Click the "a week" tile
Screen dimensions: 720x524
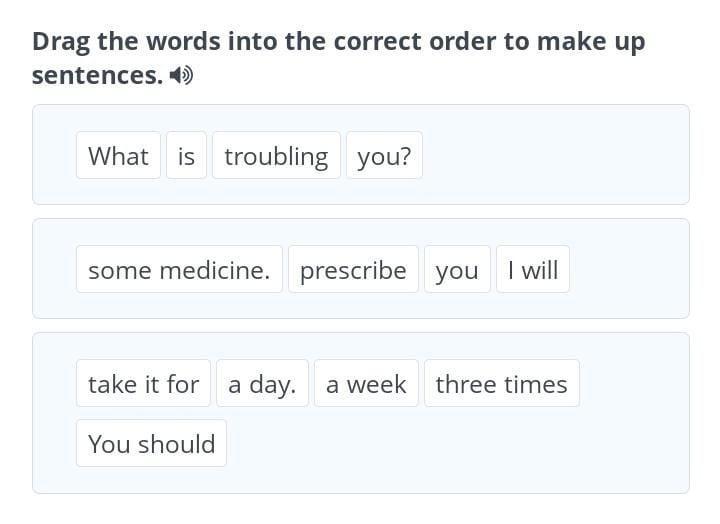[366, 383]
